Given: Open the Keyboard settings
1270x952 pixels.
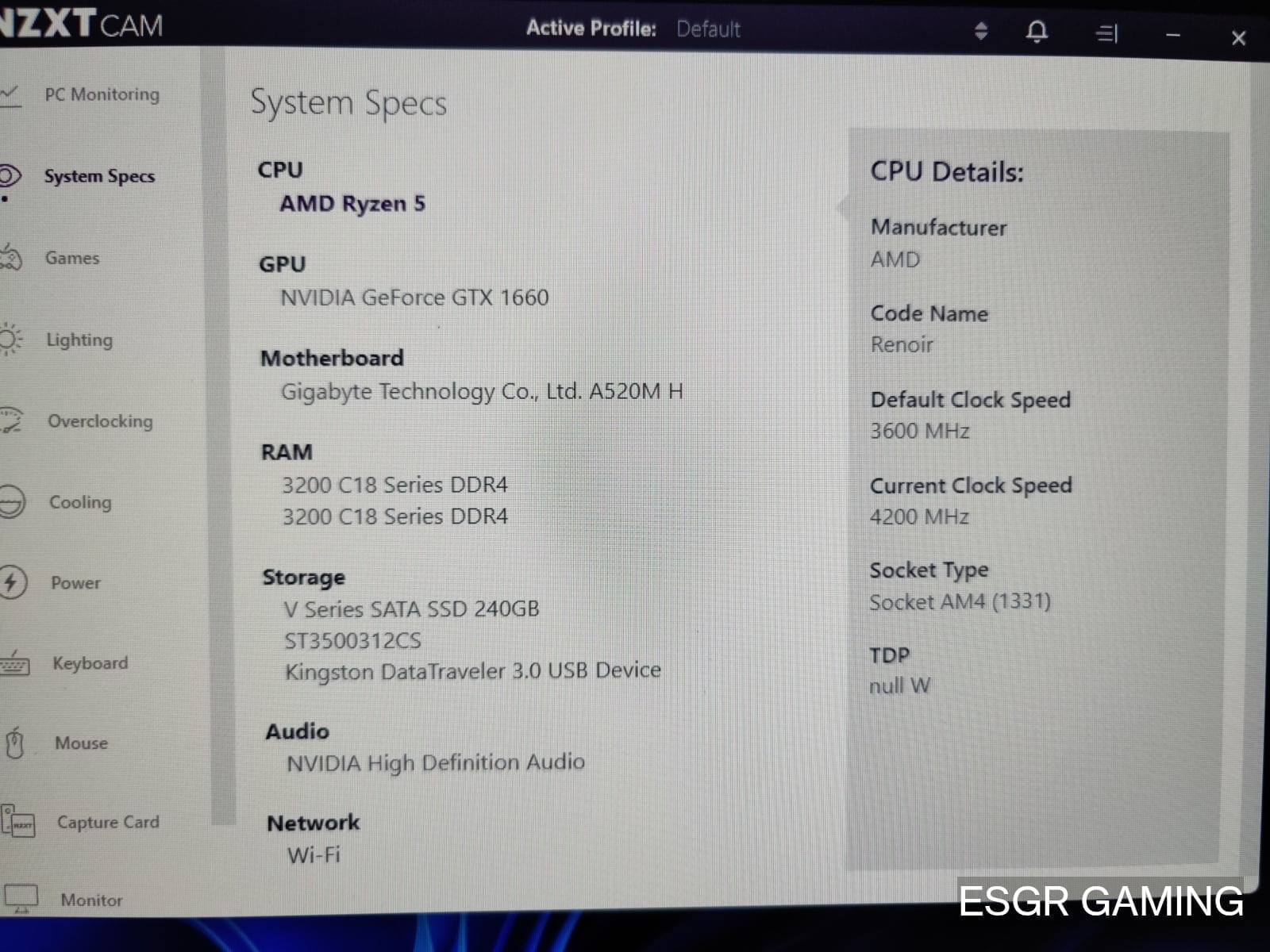Looking at the screenshot, I should tap(90, 663).
